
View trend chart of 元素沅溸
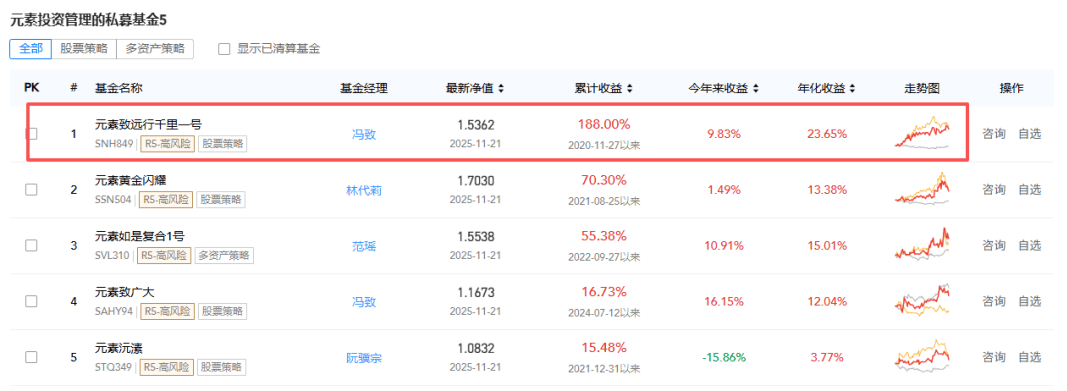tap(922, 356)
